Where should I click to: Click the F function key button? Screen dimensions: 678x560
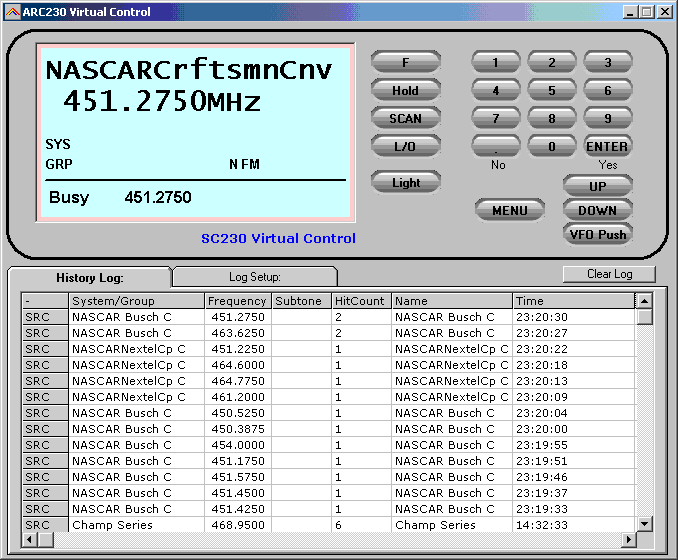406,63
